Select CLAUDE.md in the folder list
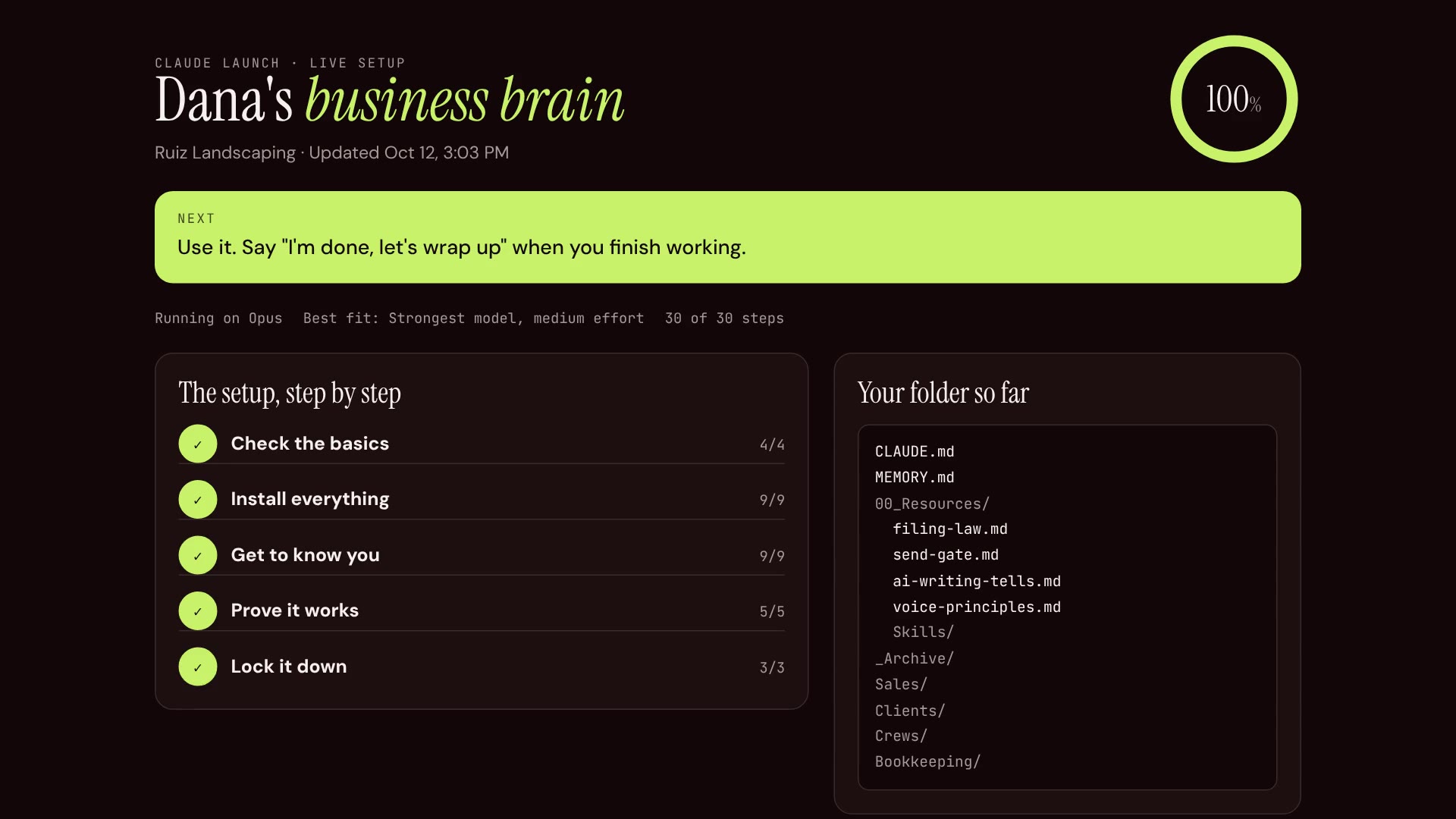This screenshot has height=819, width=1456. coord(915,451)
